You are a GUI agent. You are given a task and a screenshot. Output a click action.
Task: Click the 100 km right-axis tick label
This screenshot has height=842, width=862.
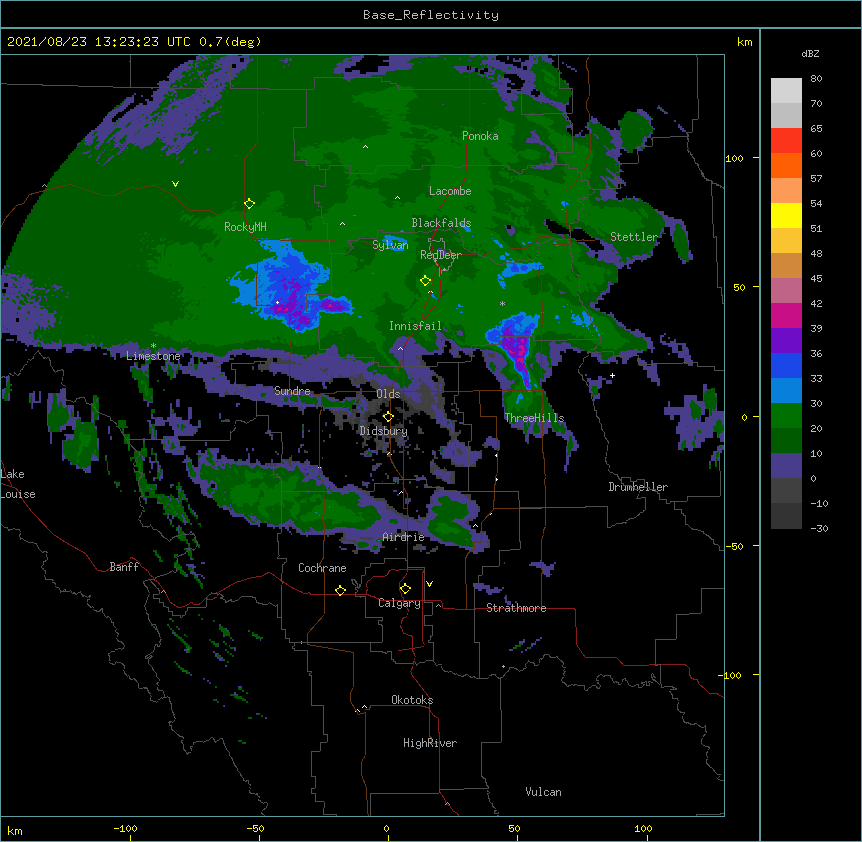coord(734,158)
